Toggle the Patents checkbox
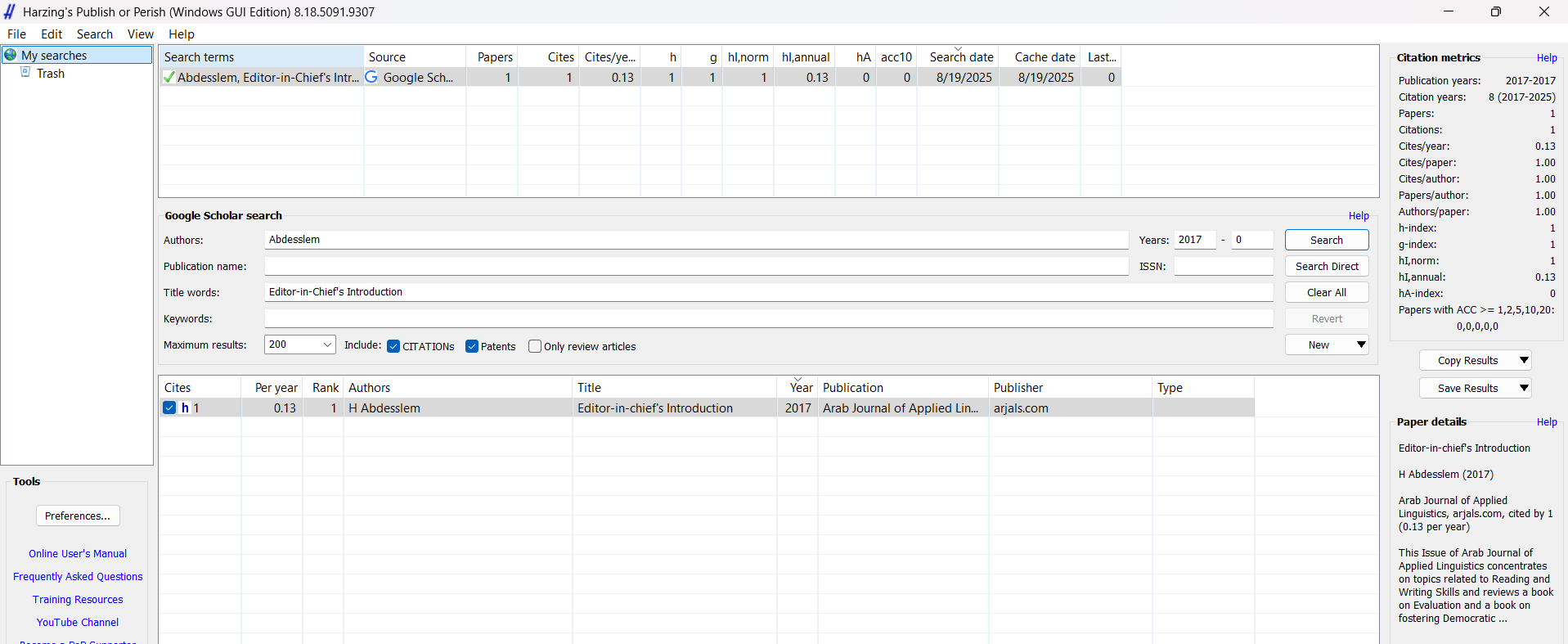The height and width of the screenshot is (644, 1568). click(x=472, y=346)
